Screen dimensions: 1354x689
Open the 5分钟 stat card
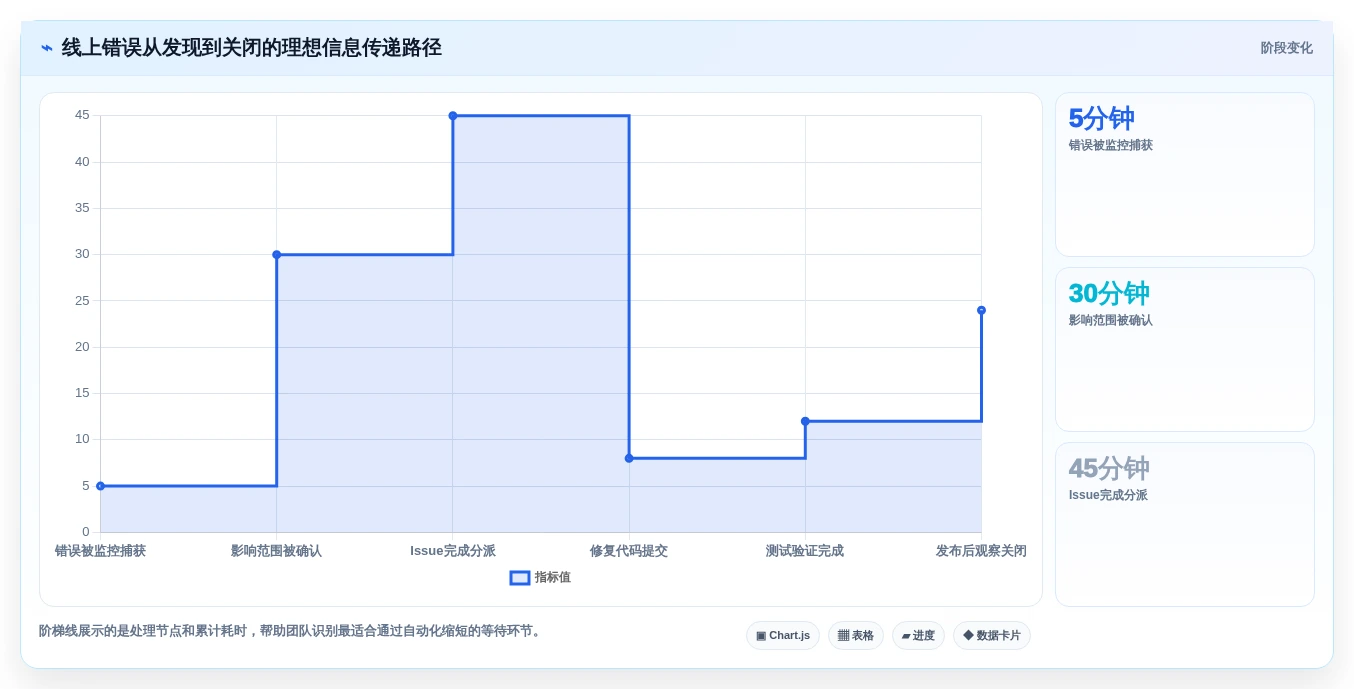(x=1185, y=175)
